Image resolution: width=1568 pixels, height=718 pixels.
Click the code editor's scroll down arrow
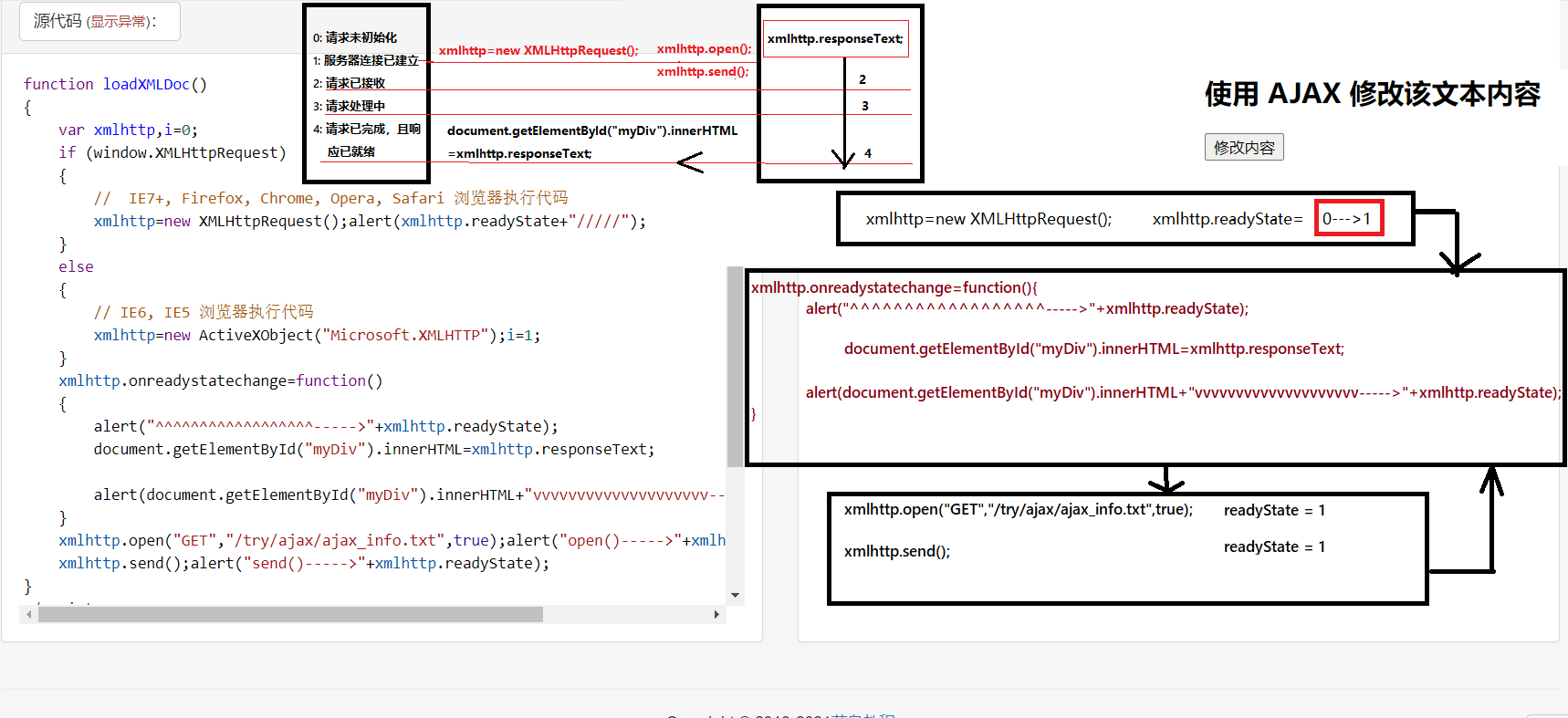coord(735,596)
